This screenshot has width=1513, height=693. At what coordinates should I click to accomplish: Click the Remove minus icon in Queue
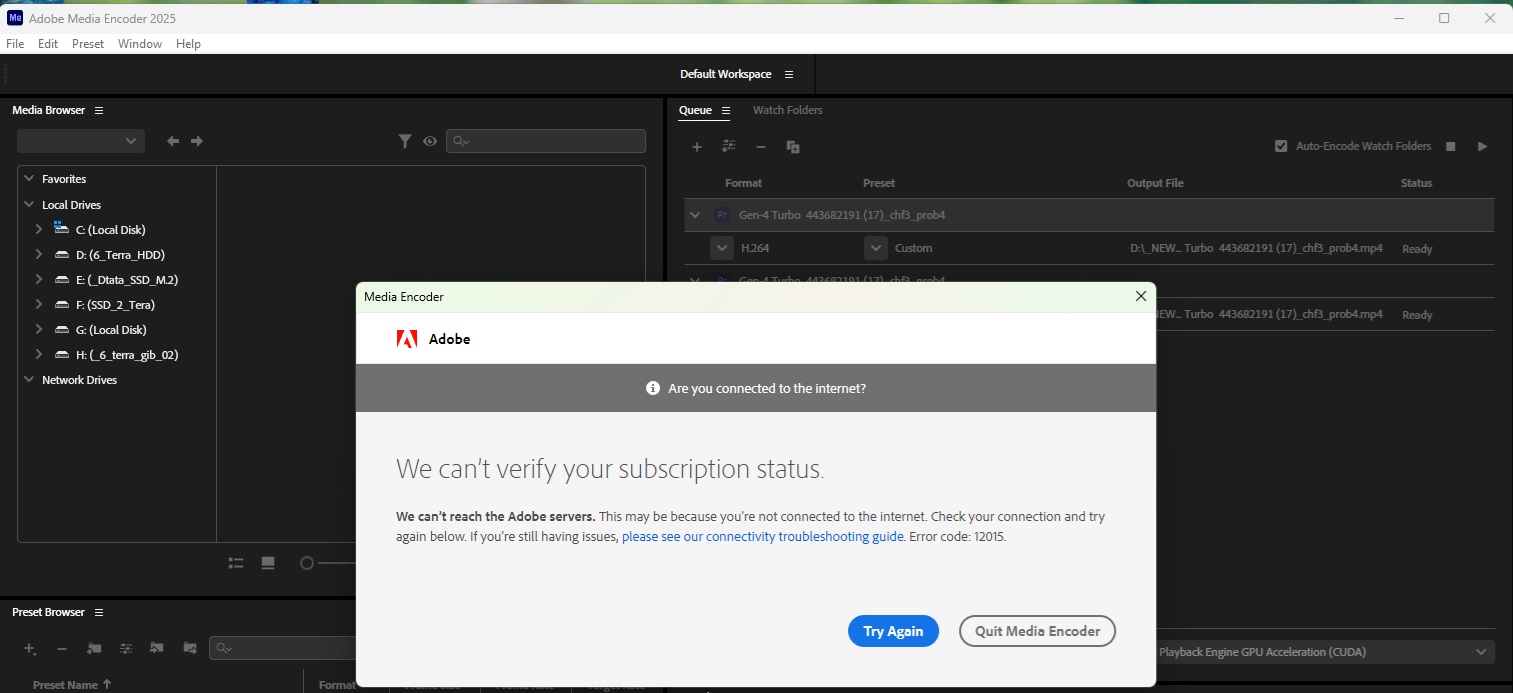click(761, 147)
